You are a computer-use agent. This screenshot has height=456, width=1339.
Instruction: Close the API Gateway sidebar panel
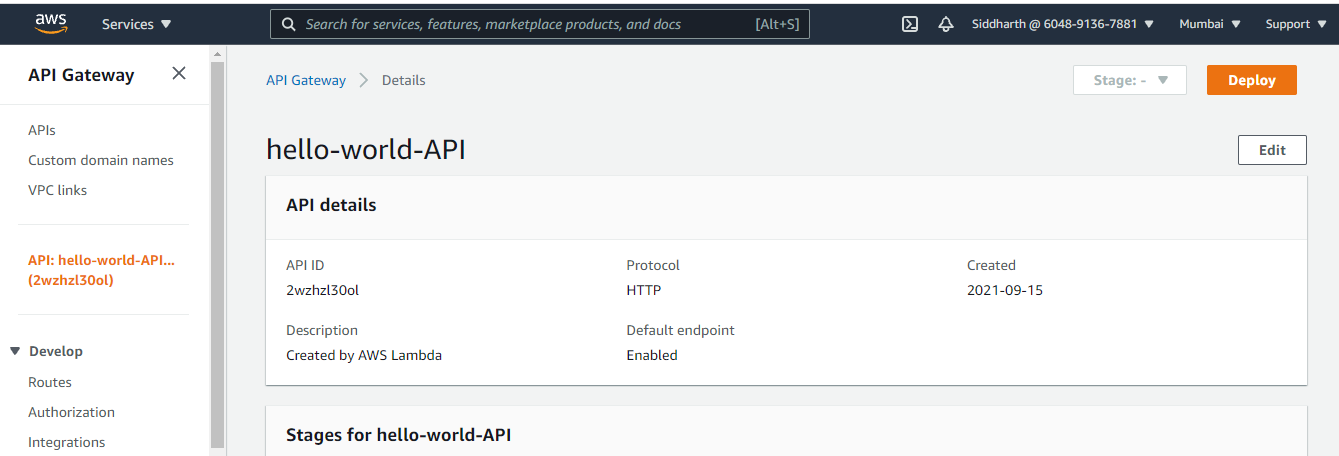[x=179, y=73]
